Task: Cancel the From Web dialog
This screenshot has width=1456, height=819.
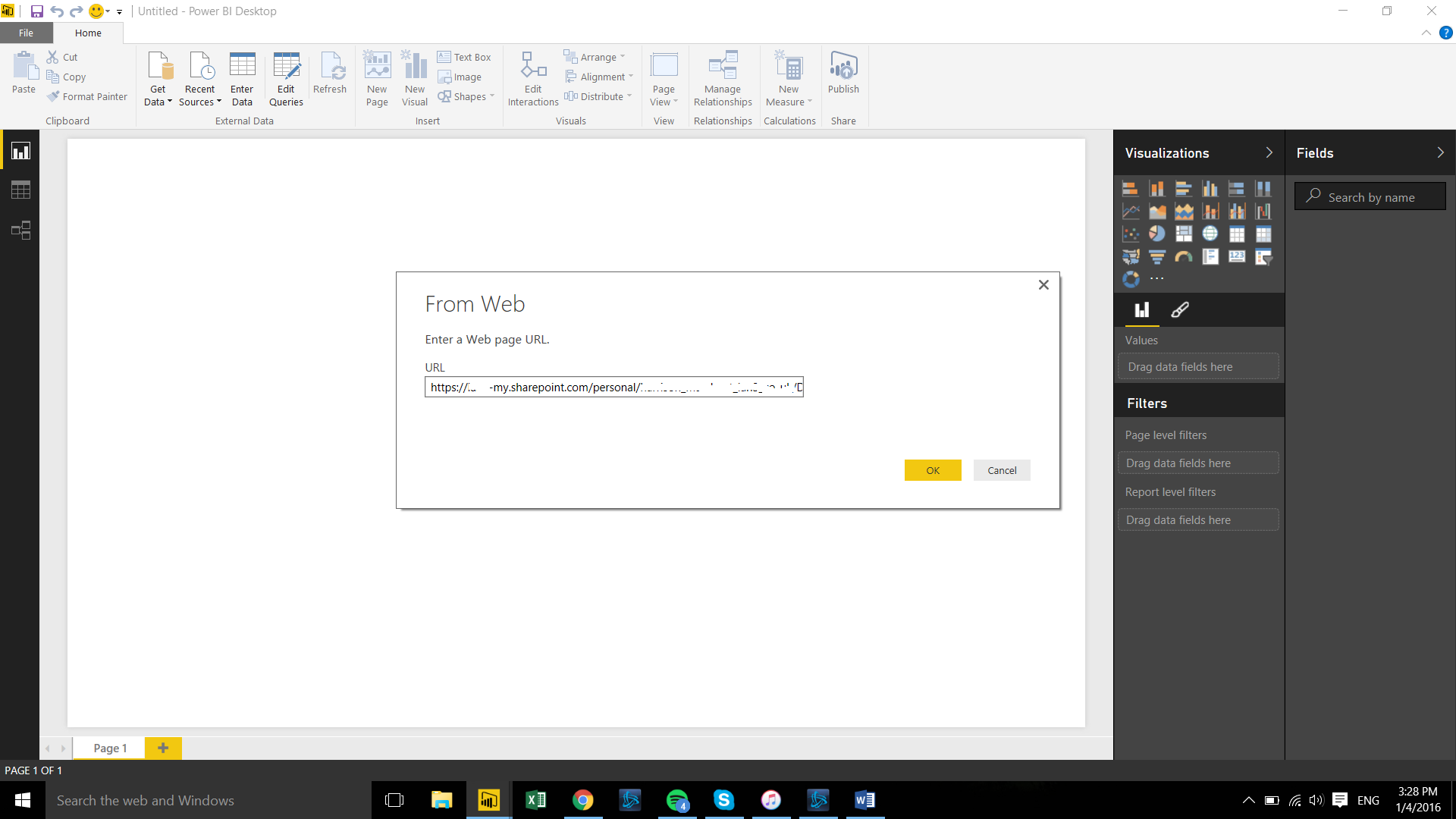Action: [x=1002, y=470]
